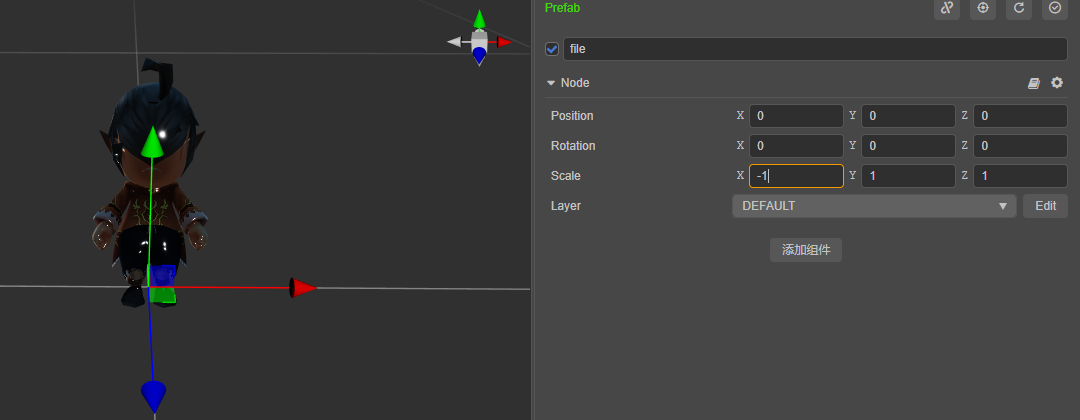Viewport: 1080px width, 420px height.
Task: Click the blue plane handle of the move gizmo
Action: pyautogui.click(x=163, y=275)
